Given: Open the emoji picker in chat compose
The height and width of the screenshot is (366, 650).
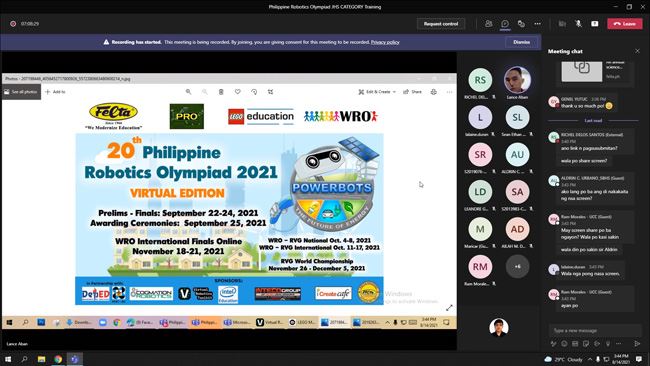Looking at the screenshot, I should point(564,343).
